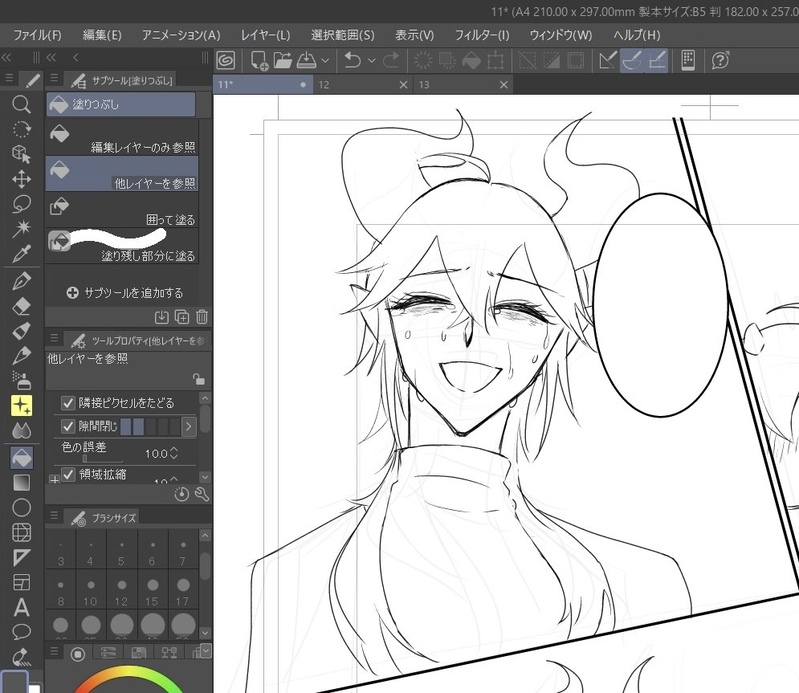Expand 隙間閉じ options arrow

coord(189,427)
